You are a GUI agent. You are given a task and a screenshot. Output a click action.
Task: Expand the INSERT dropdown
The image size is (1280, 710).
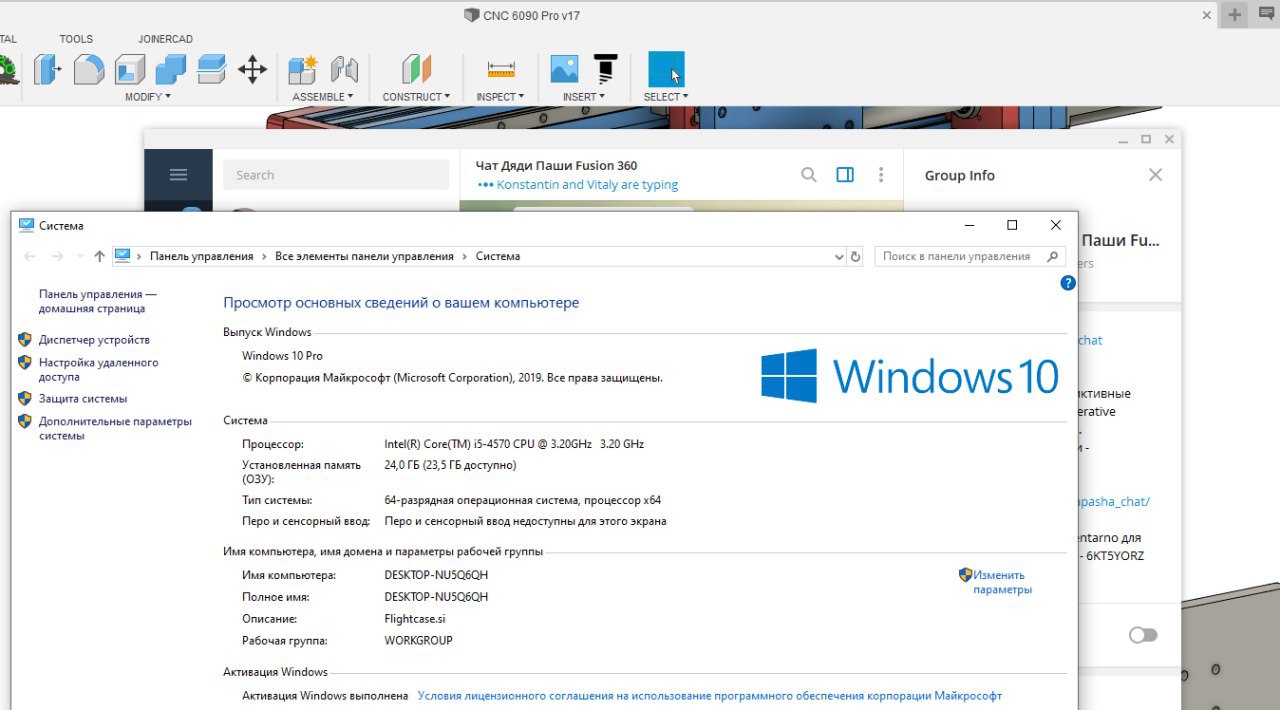click(x=584, y=97)
